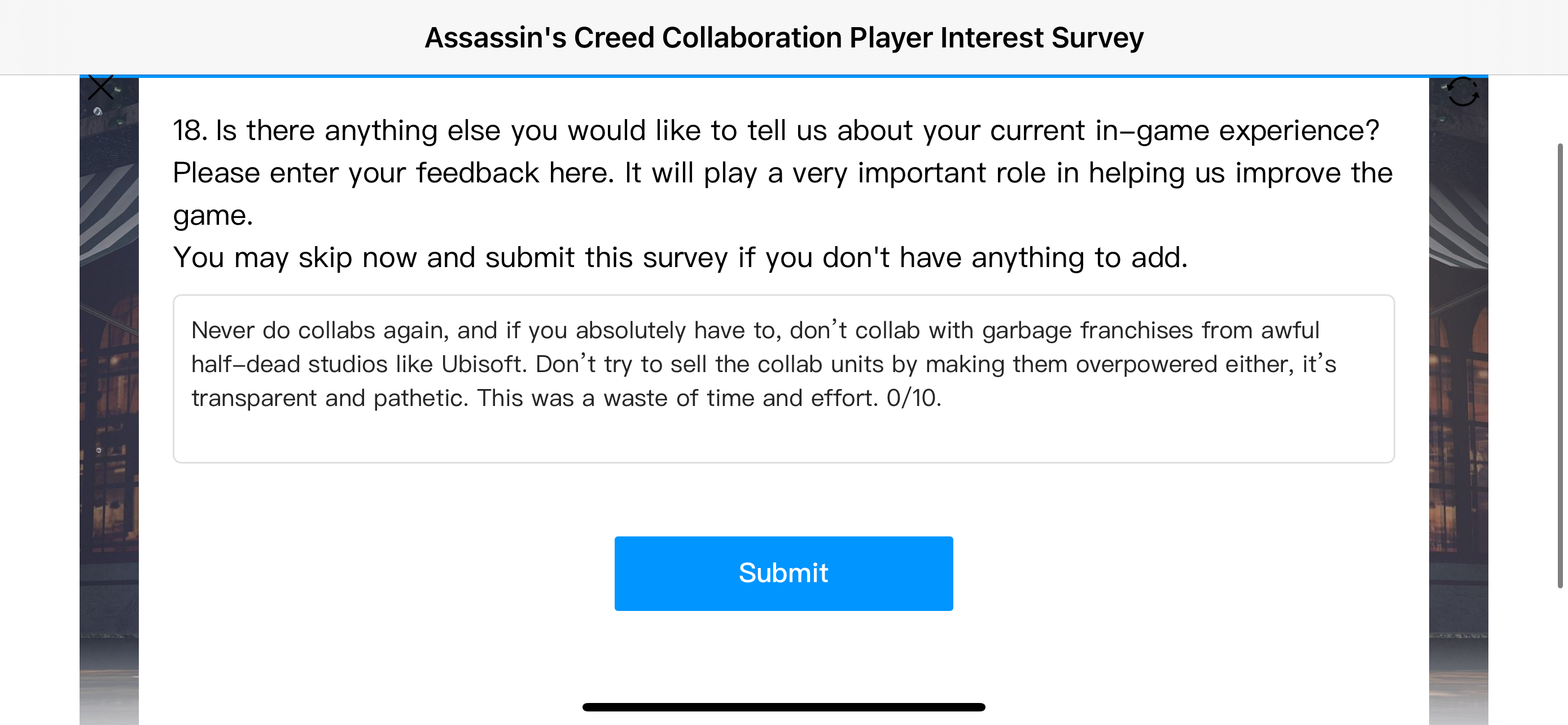Viewport: 1568px width, 725px height.
Task: Click the "You may skip now" line
Action: coord(680,257)
